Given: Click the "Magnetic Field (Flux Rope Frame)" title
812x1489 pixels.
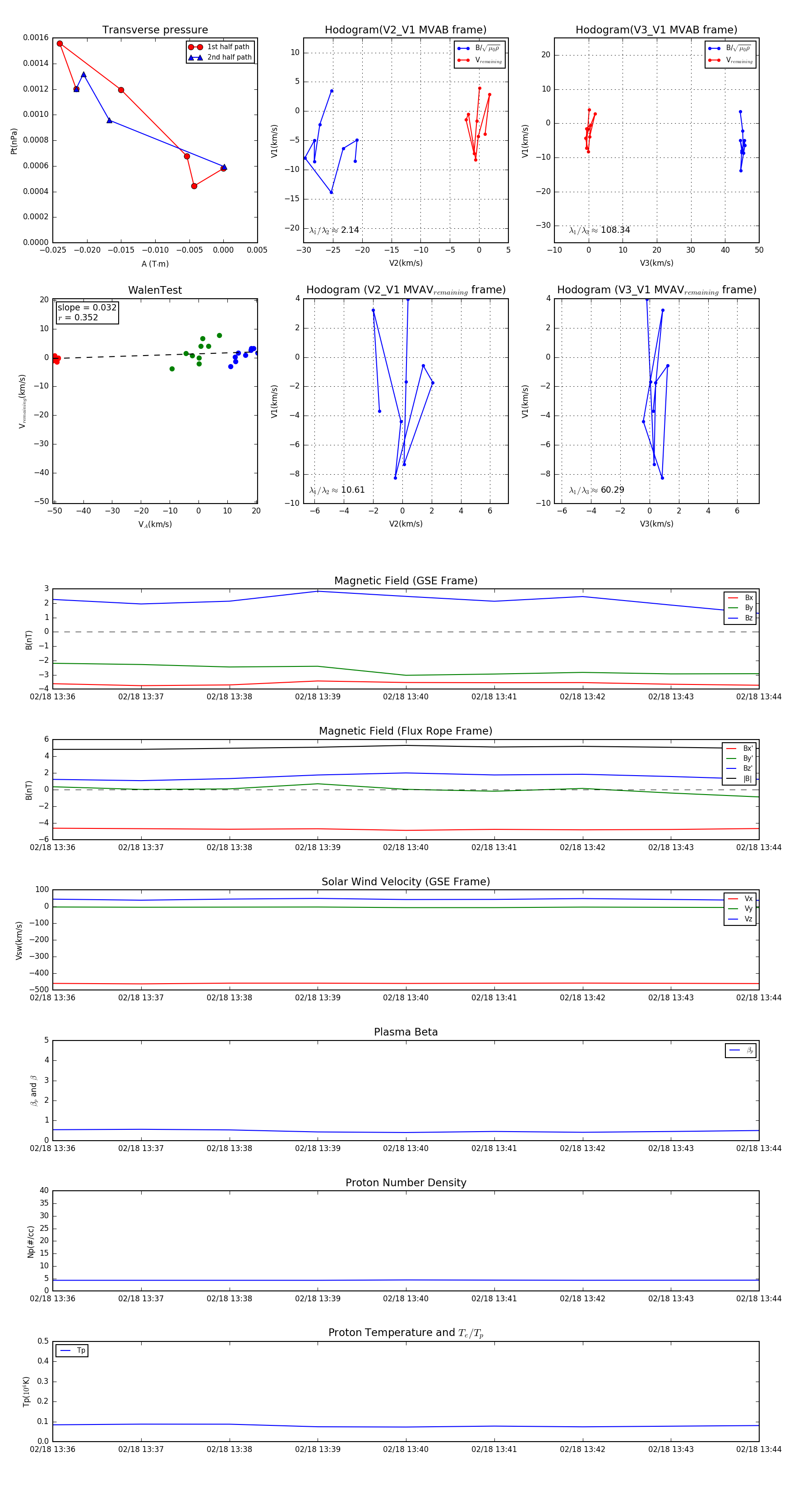Looking at the screenshot, I should [x=406, y=731].
